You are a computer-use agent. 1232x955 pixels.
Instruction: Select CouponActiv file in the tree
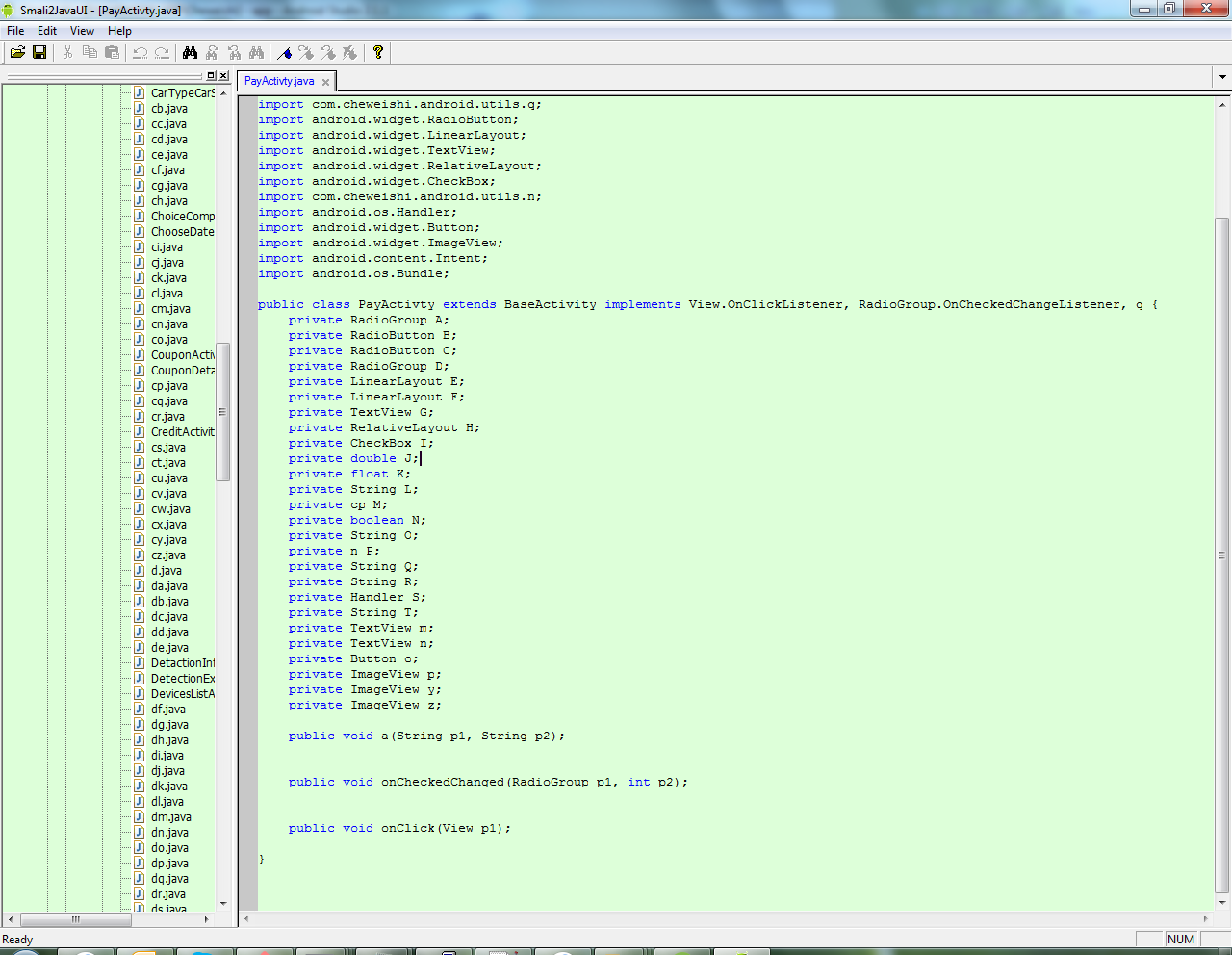[182, 355]
